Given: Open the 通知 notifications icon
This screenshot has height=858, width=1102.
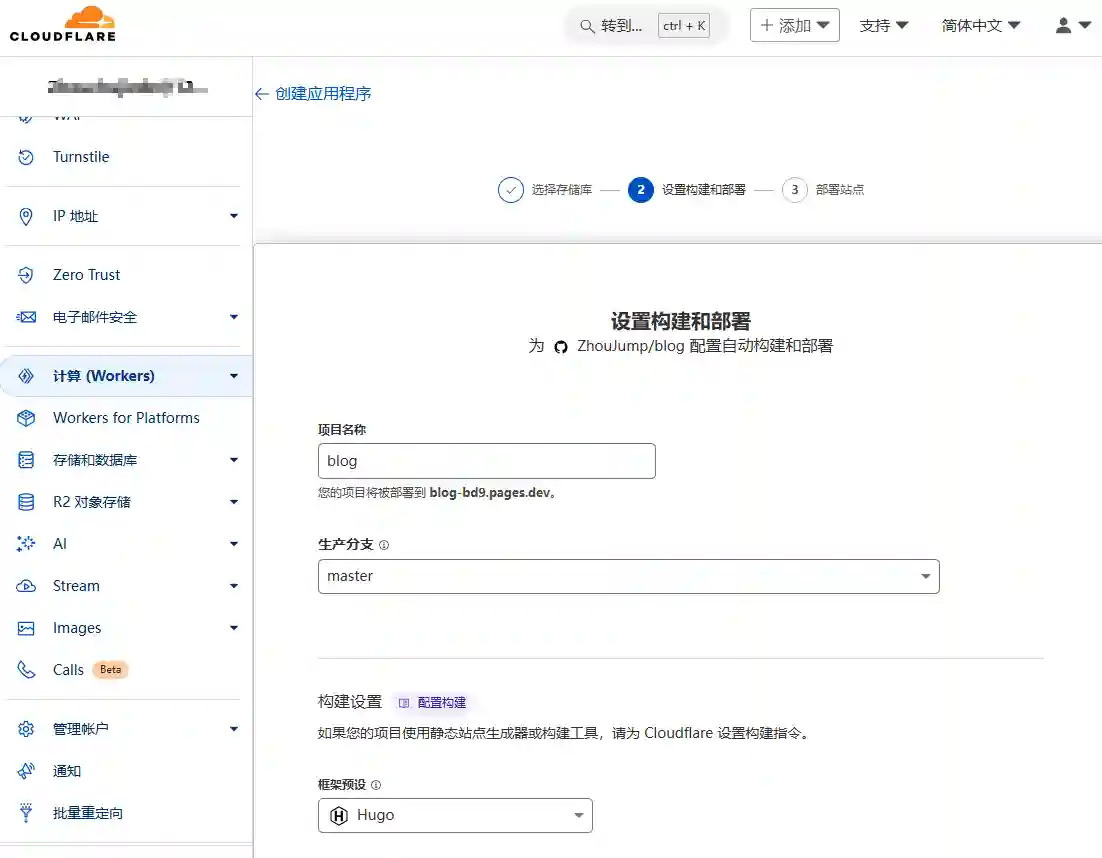Looking at the screenshot, I should pos(25,770).
